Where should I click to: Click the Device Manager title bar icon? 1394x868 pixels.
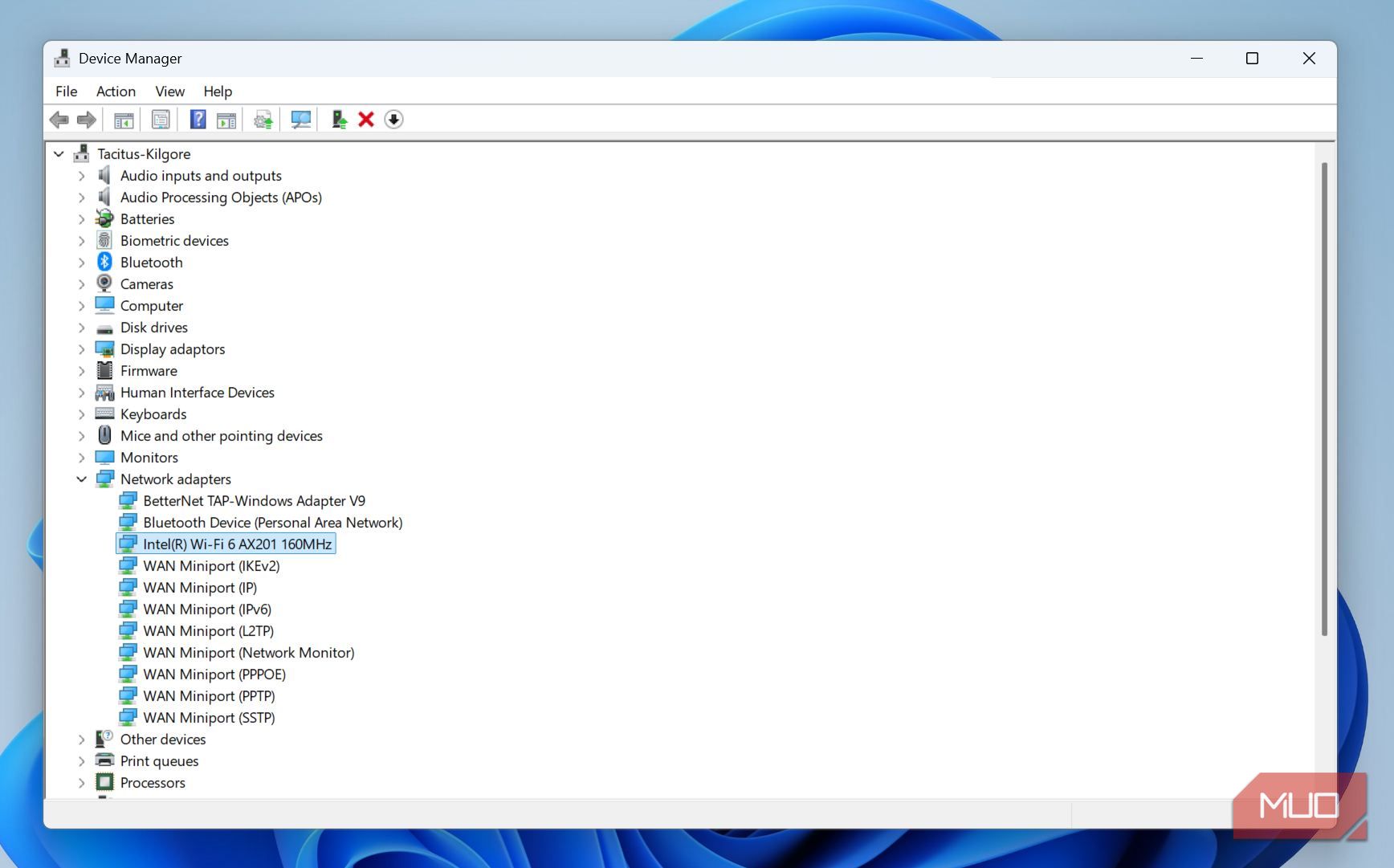coord(62,59)
